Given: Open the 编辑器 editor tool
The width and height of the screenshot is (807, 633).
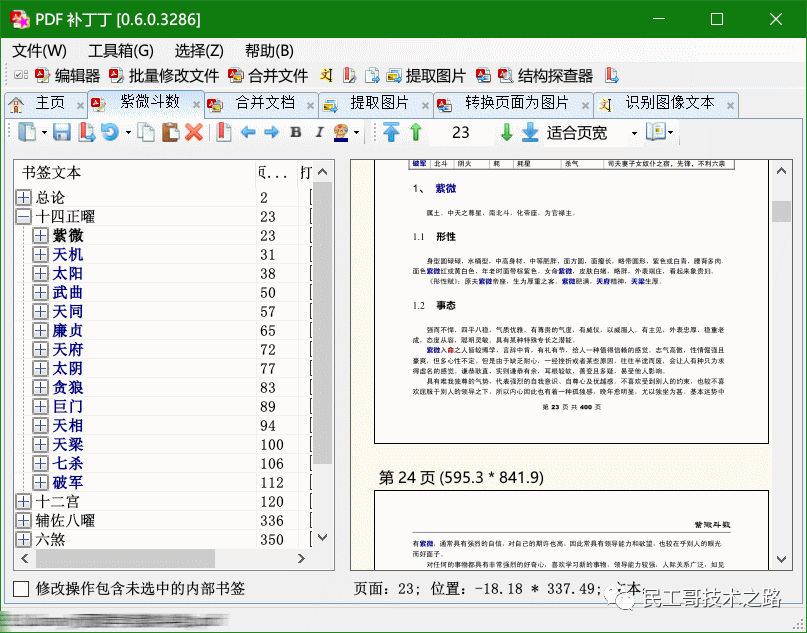Looking at the screenshot, I should (x=67, y=76).
